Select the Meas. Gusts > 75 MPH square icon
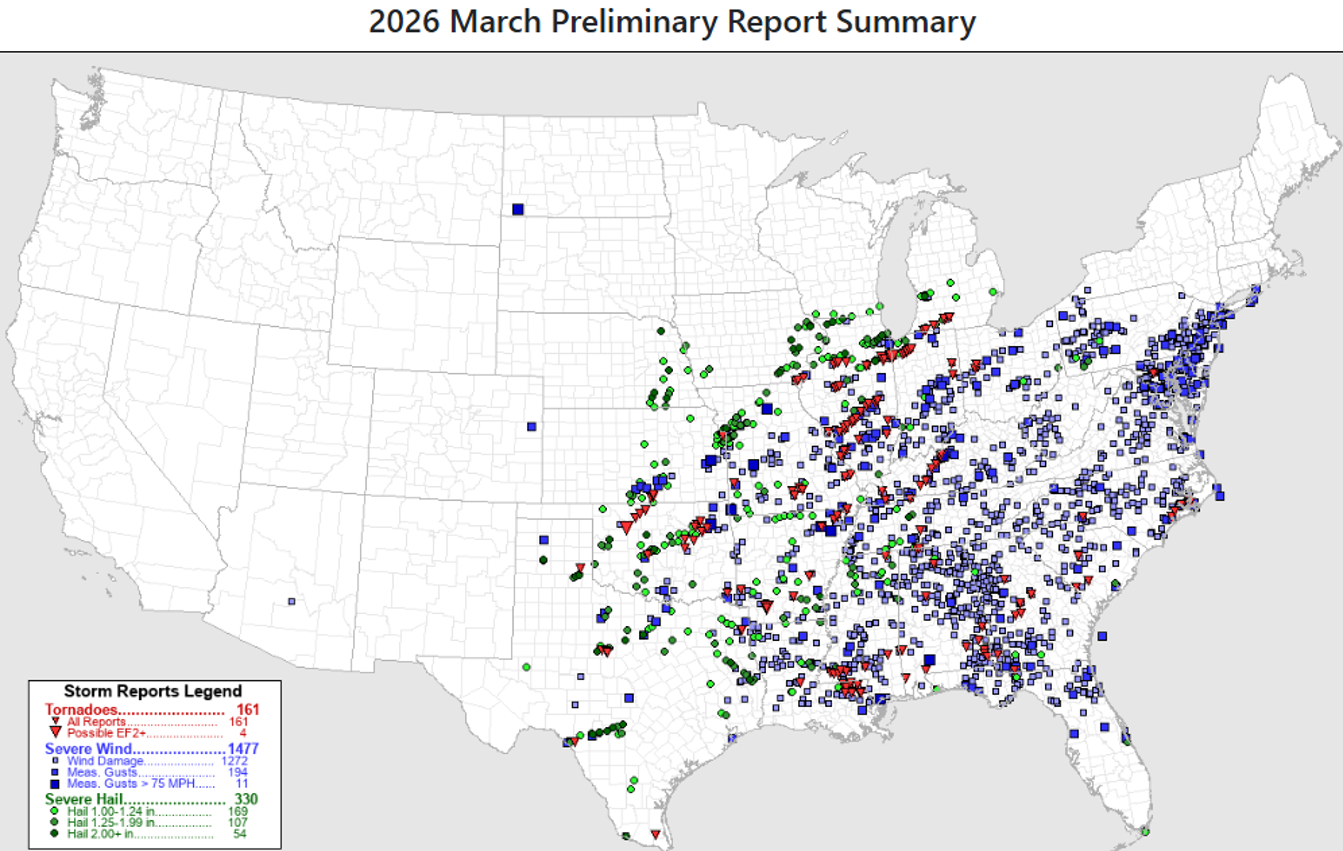The image size is (1343, 851). pos(54,783)
